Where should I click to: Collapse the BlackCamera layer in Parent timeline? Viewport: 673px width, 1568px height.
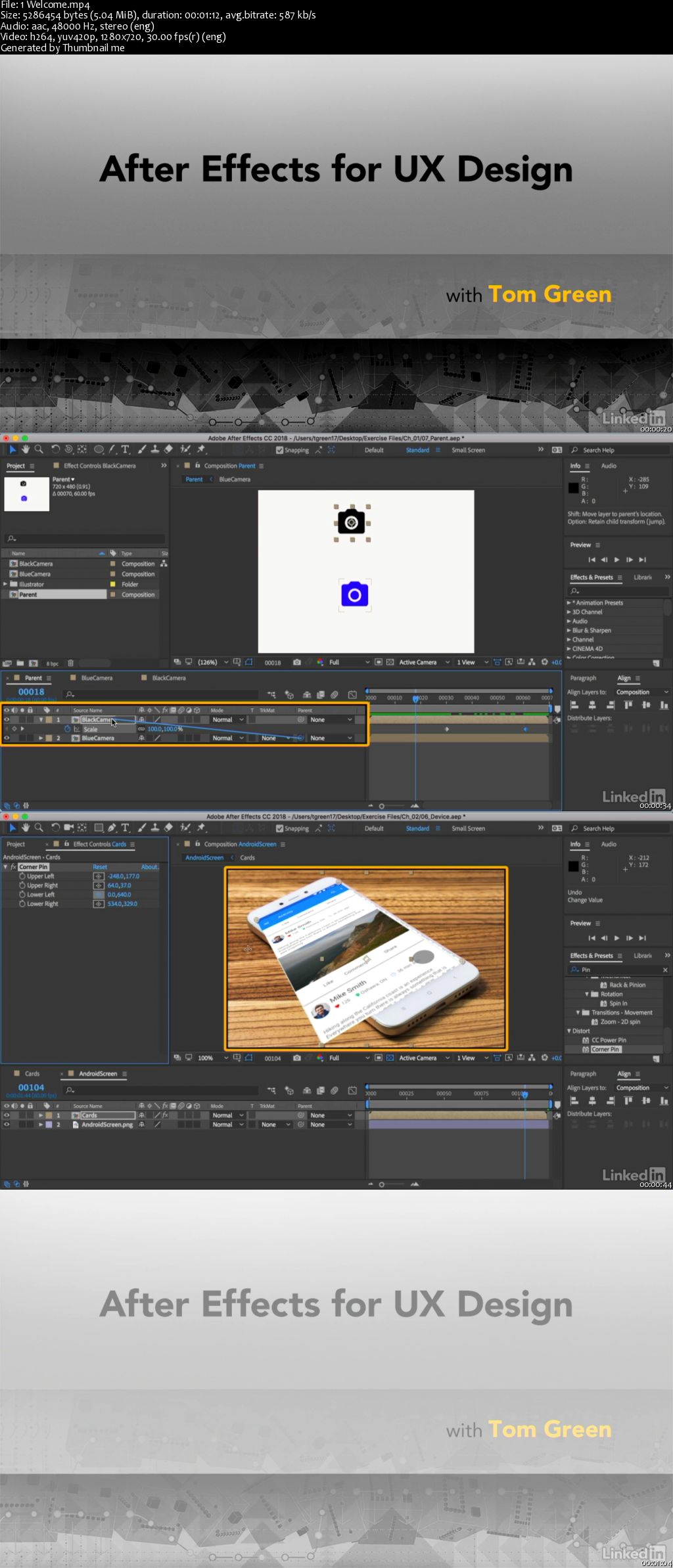tap(41, 720)
